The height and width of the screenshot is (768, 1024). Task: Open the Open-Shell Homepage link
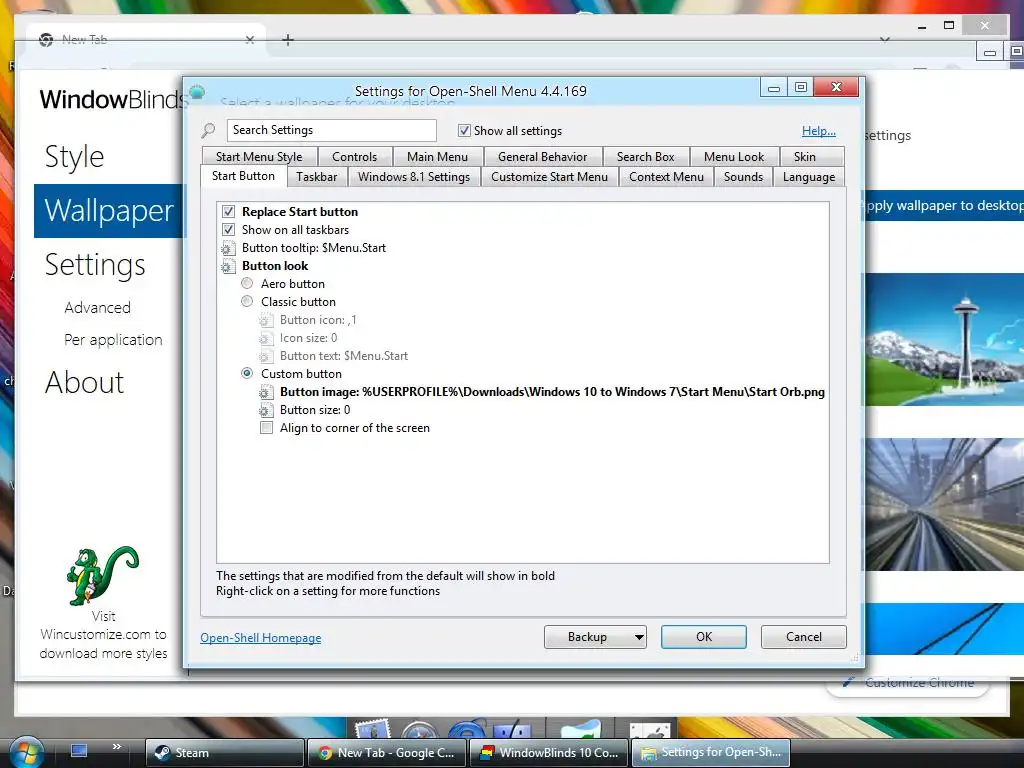coord(261,638)
